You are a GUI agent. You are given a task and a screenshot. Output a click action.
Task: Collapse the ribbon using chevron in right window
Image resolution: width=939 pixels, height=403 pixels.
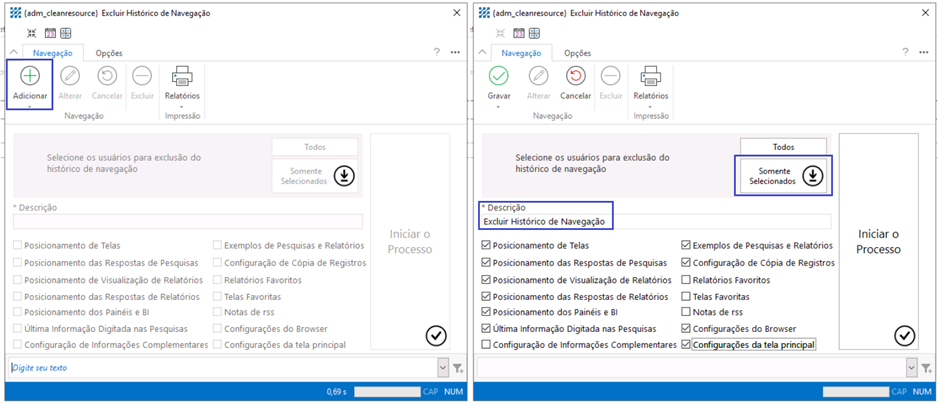482,53
